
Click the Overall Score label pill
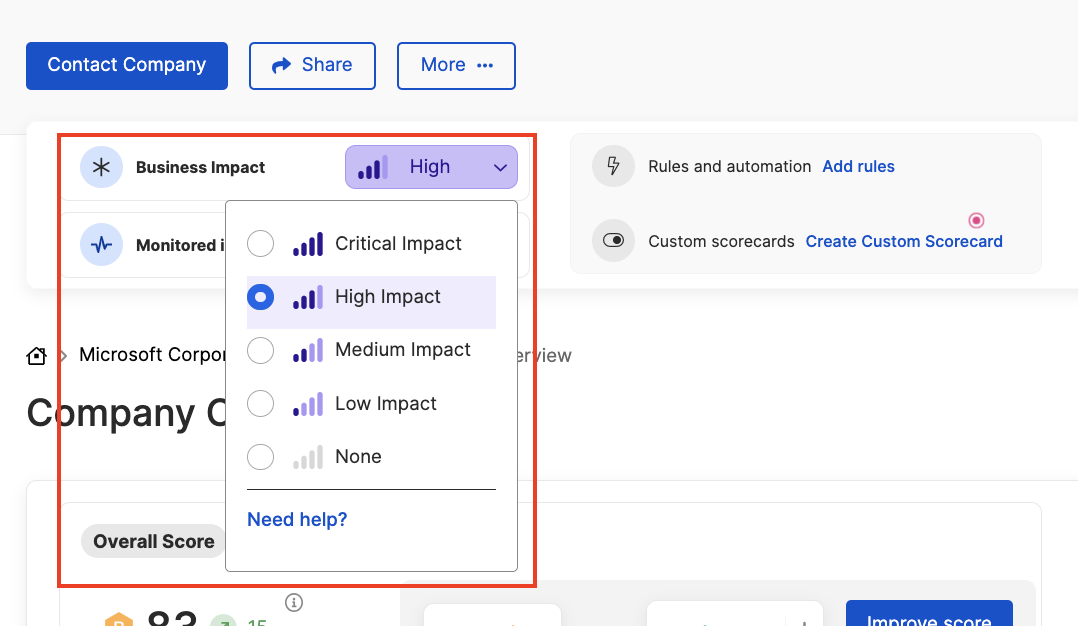(153, 541)
